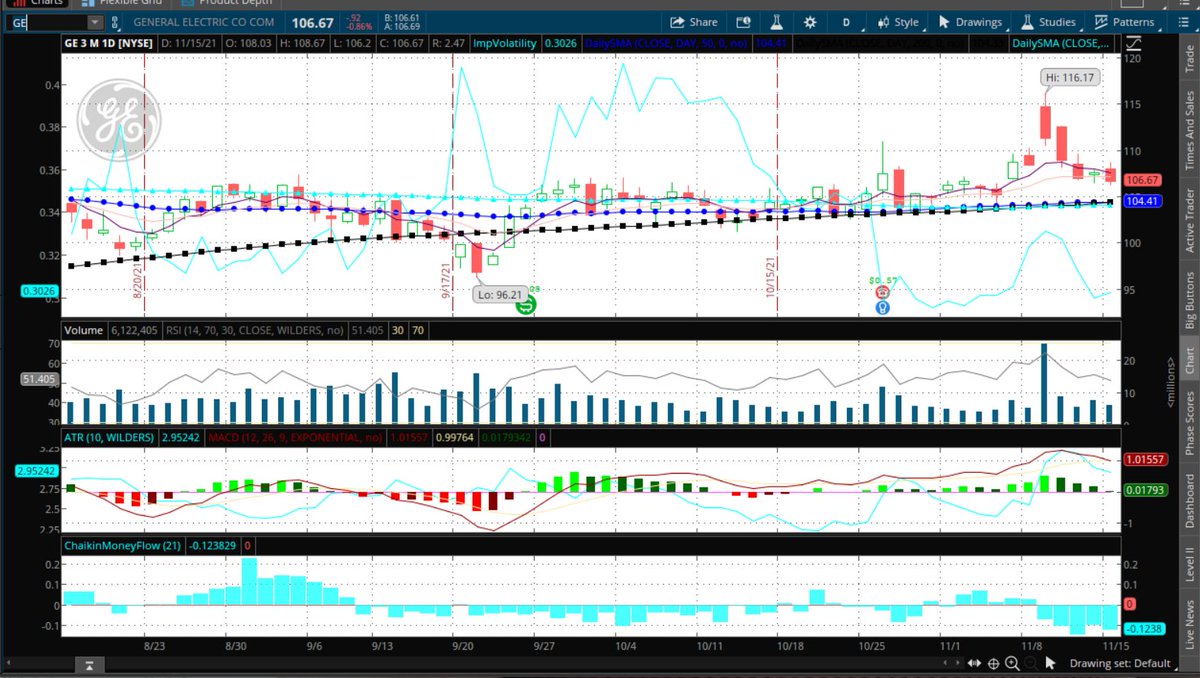Click the 1.01557 MACD right axis label
This screenshot has height=678, width=1200.
coord(1143,459)
